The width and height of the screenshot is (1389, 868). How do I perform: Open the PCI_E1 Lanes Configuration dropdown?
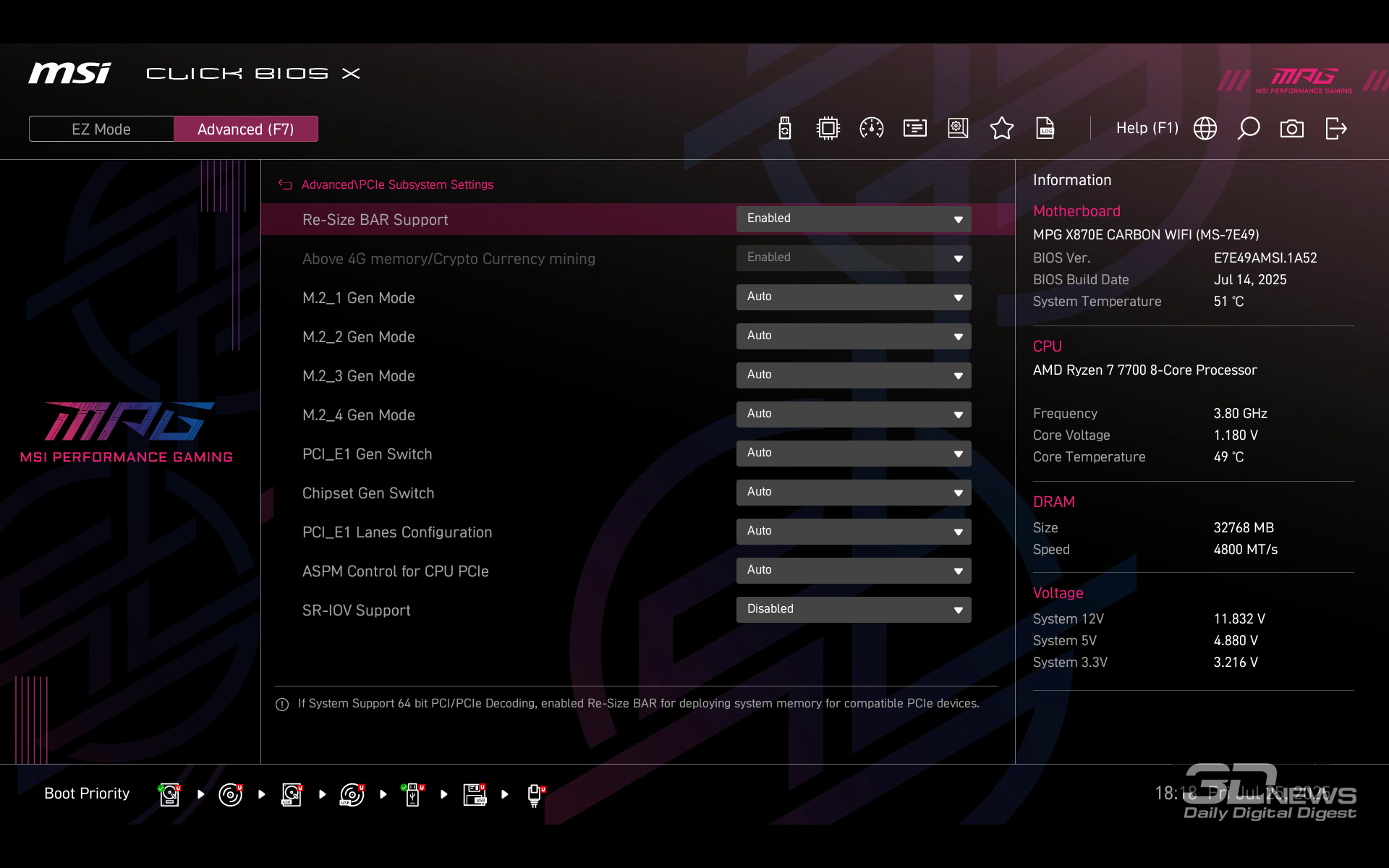click(854, 532)
